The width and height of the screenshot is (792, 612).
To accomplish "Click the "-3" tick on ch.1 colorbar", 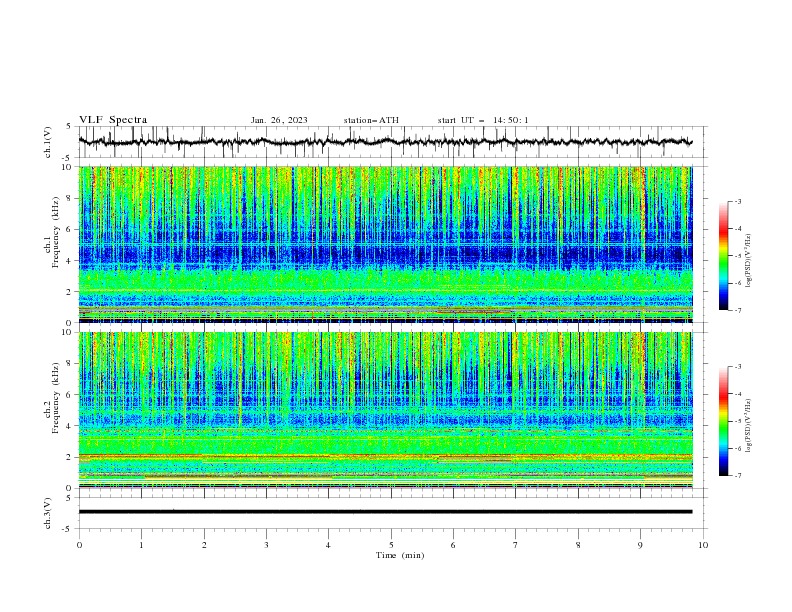I will click(738, 201).
